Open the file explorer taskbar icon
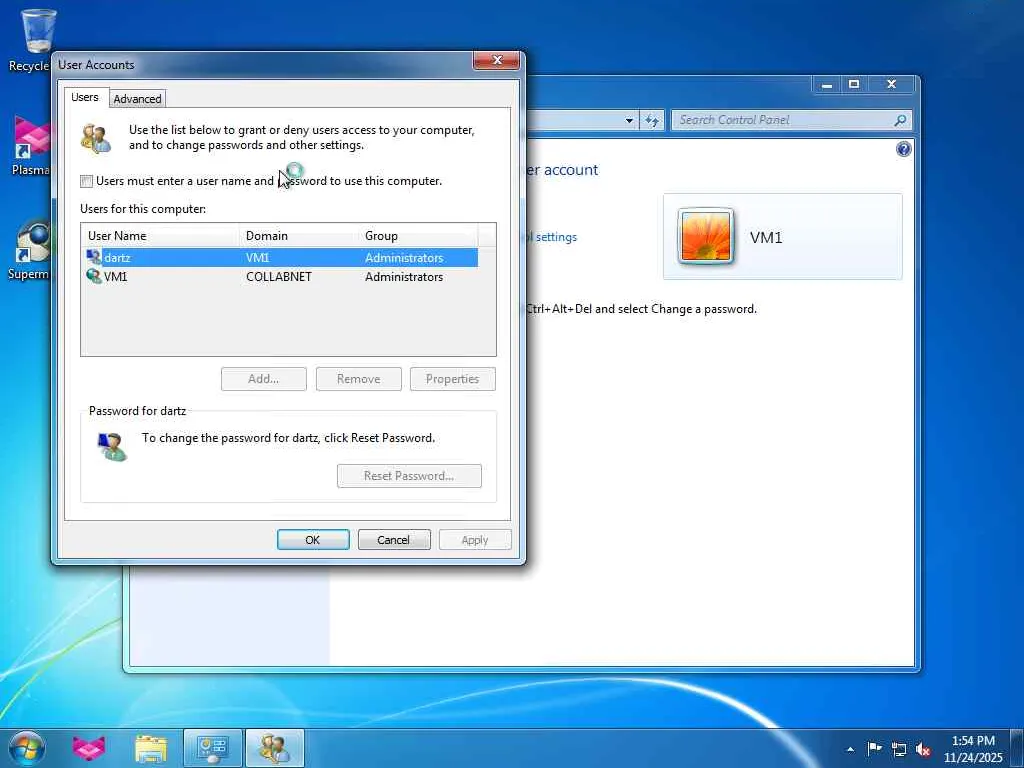The image size is (1024, 768). (x=152, y=748)
